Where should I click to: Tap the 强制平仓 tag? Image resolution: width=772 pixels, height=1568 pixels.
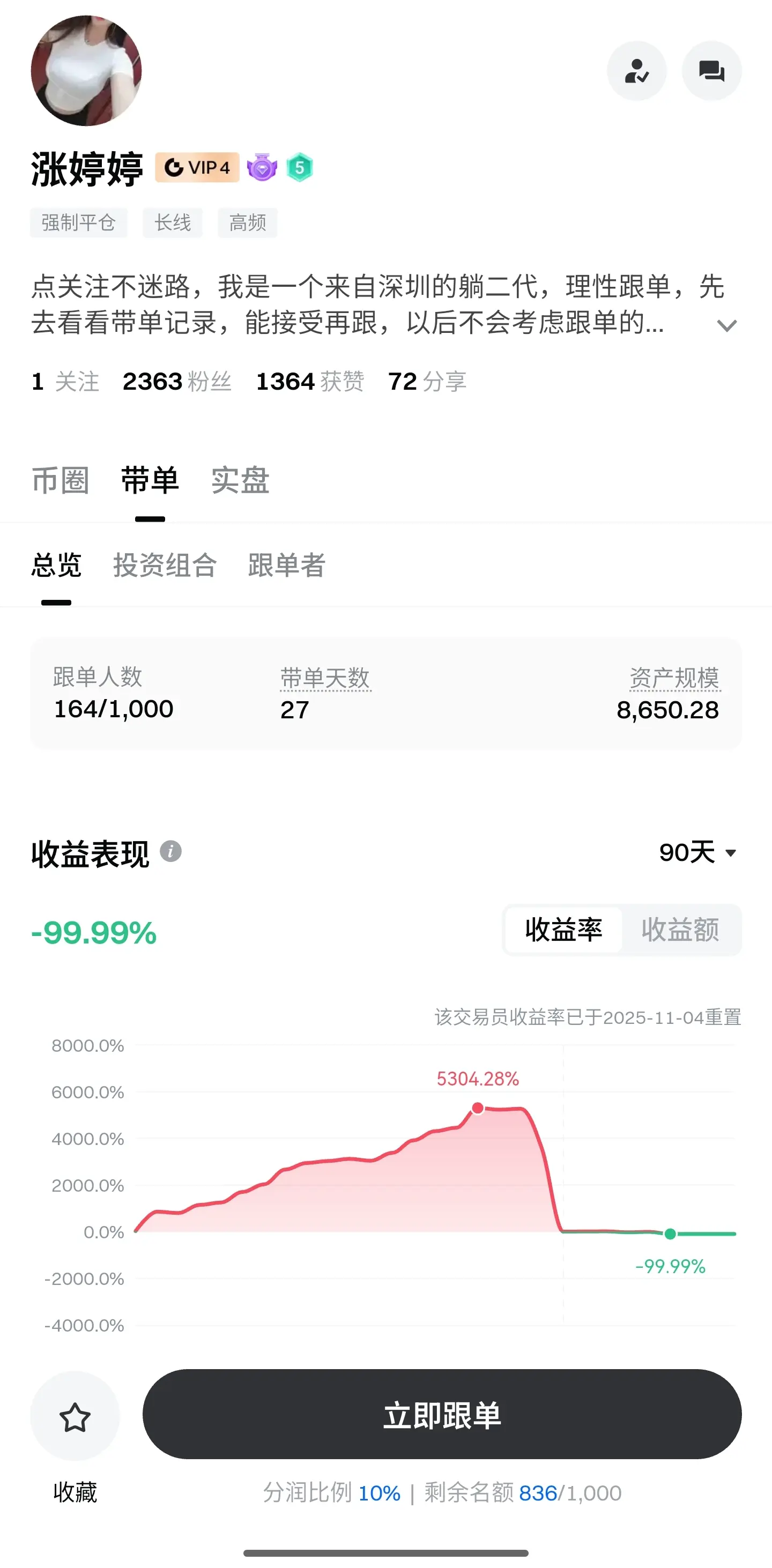(x=78, y=223)
